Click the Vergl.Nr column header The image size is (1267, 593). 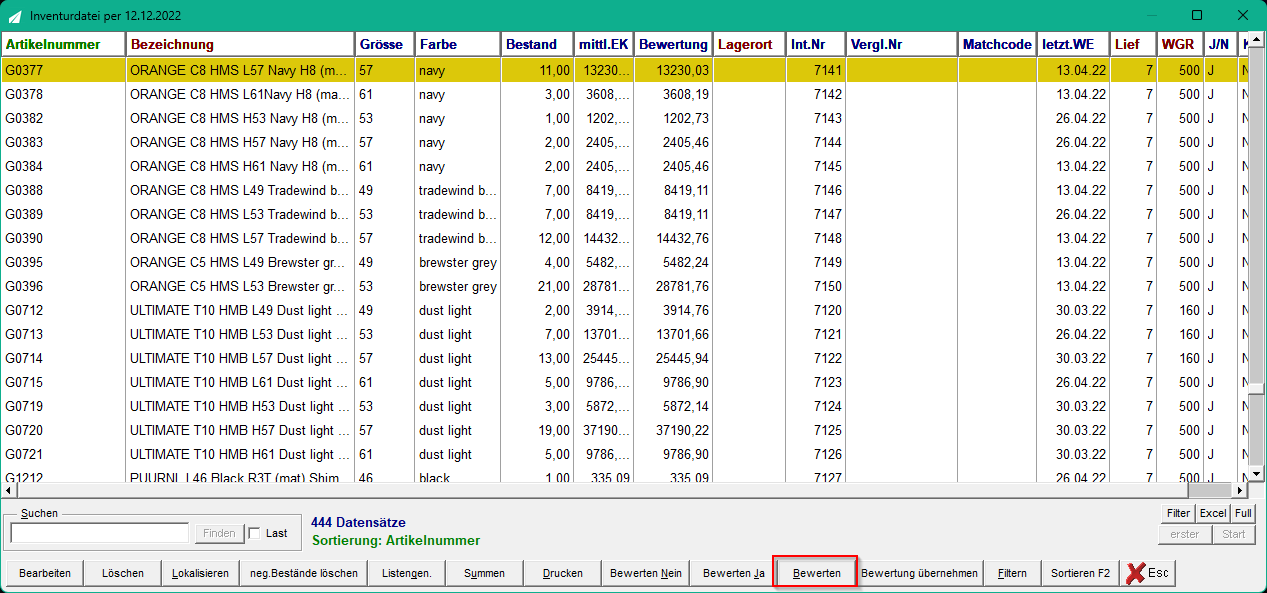pyautogui.click(x=901, y=45)
